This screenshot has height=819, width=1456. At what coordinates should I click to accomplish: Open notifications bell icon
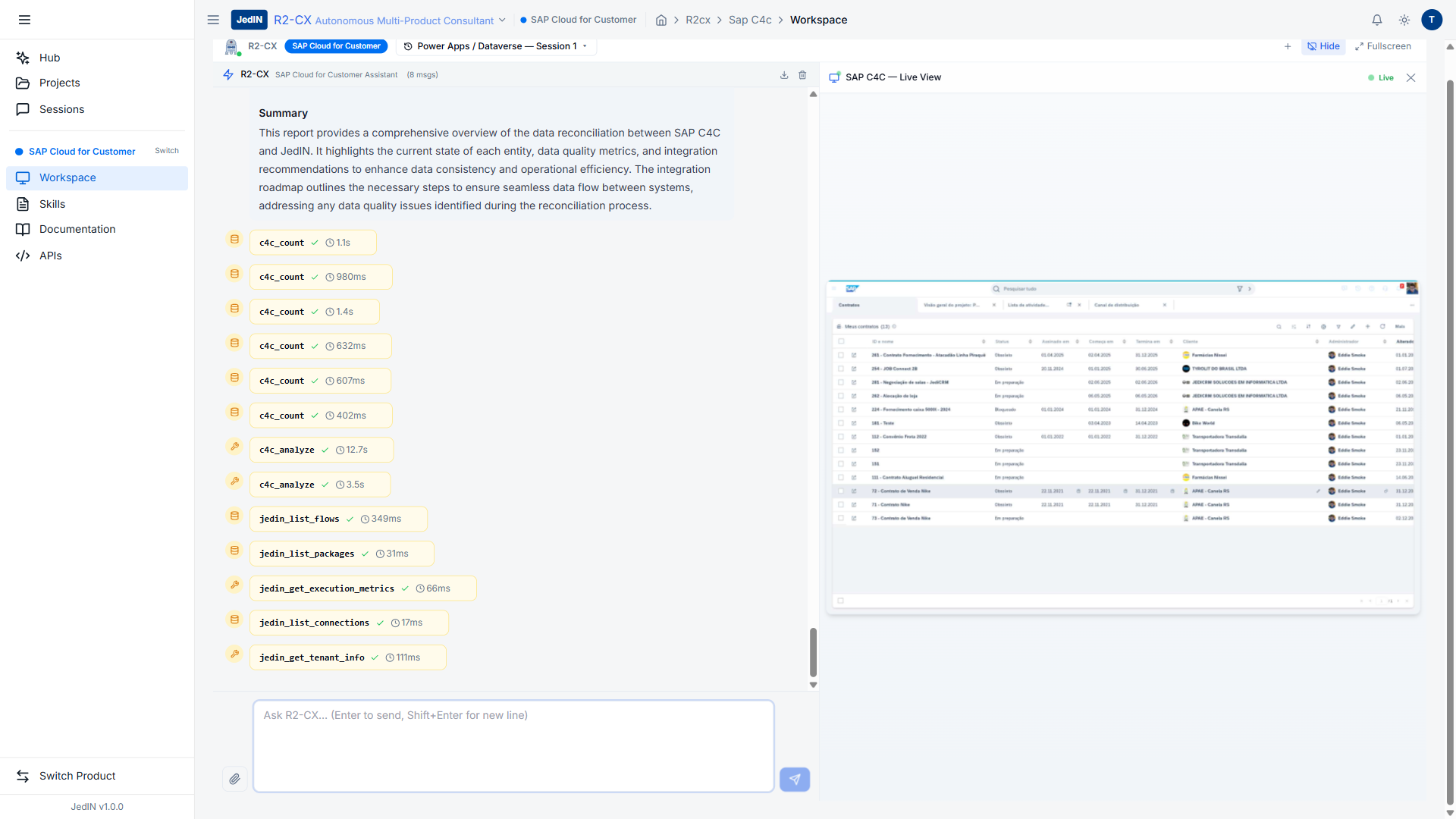1377,20
